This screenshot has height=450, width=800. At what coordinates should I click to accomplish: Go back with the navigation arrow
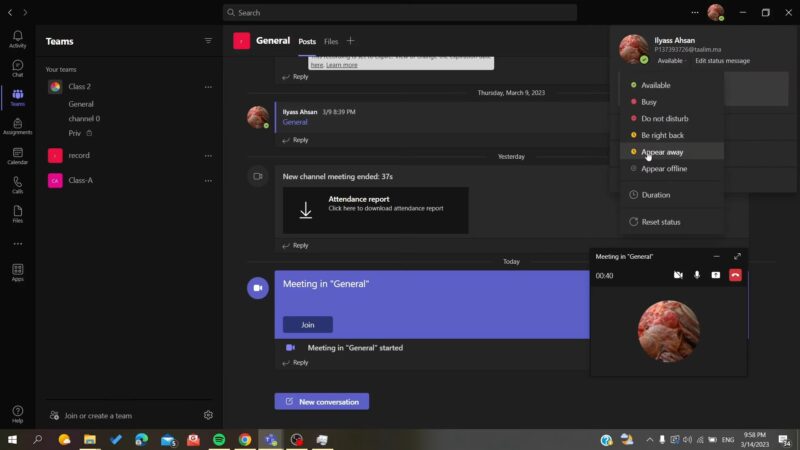10,12
